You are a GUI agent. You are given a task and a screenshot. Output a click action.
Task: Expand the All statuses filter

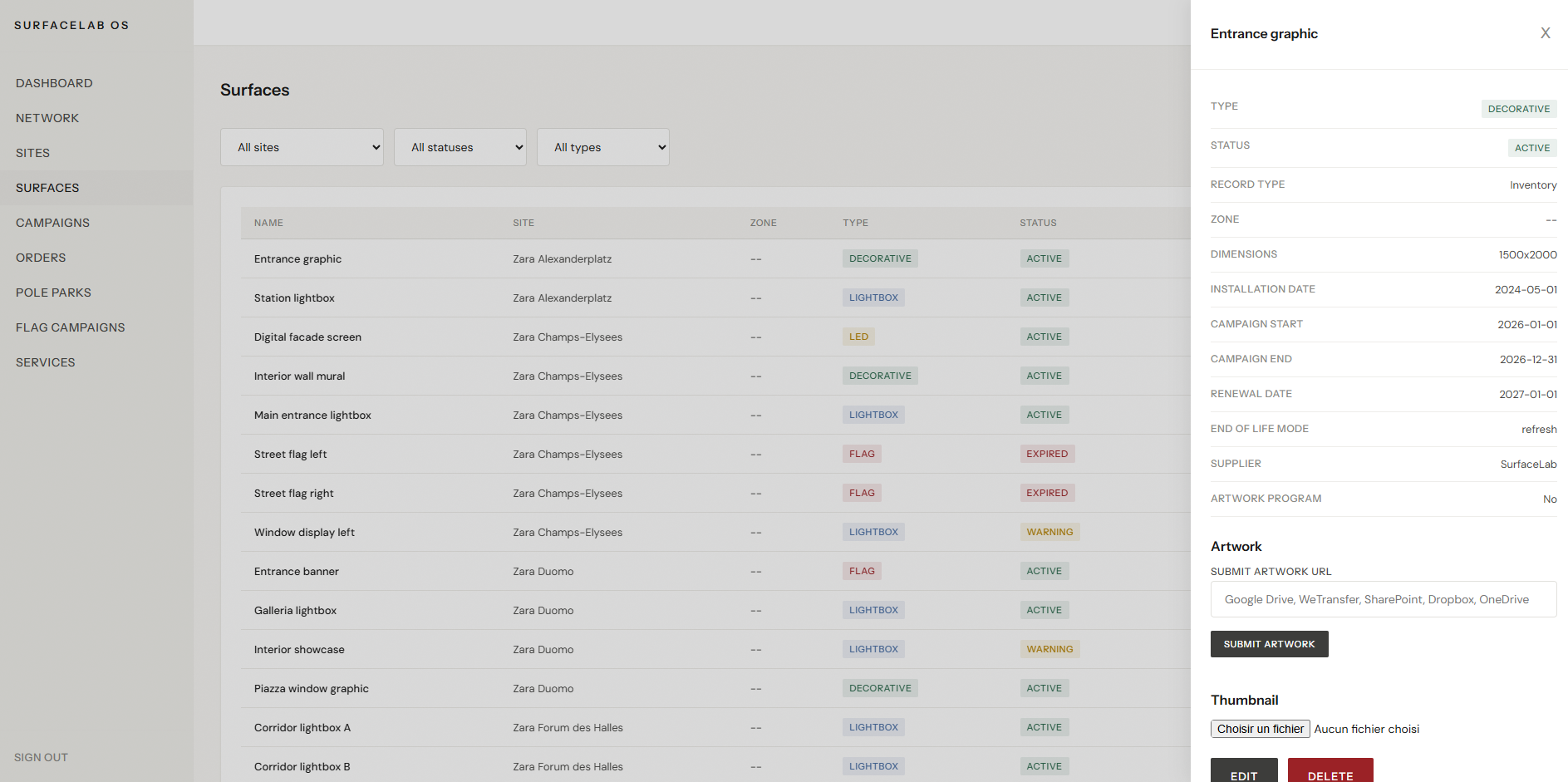click(x=460, y=147)
